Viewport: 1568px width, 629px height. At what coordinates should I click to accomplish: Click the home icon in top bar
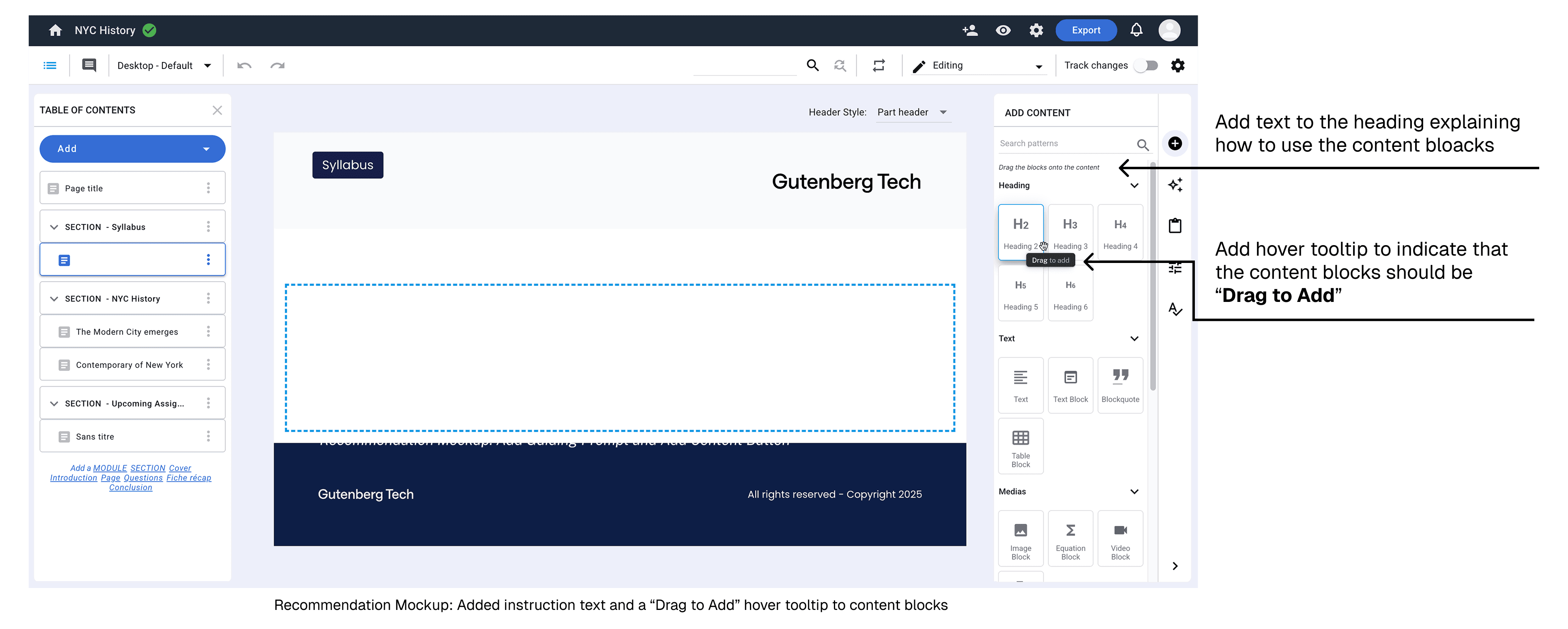point(56,30)
